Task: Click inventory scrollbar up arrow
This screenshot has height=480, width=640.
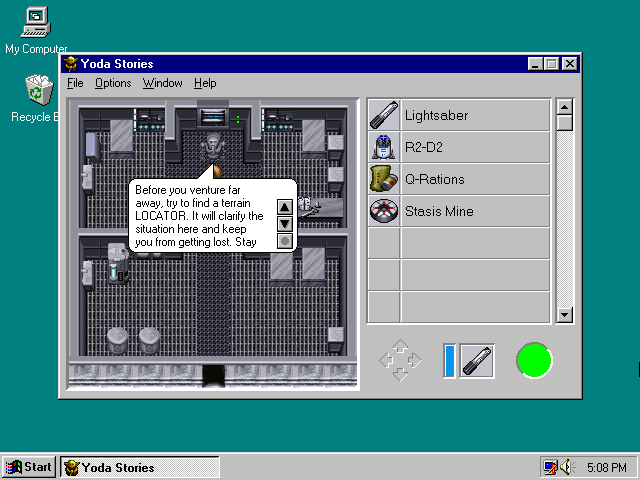Action: [x=564, y=108]
